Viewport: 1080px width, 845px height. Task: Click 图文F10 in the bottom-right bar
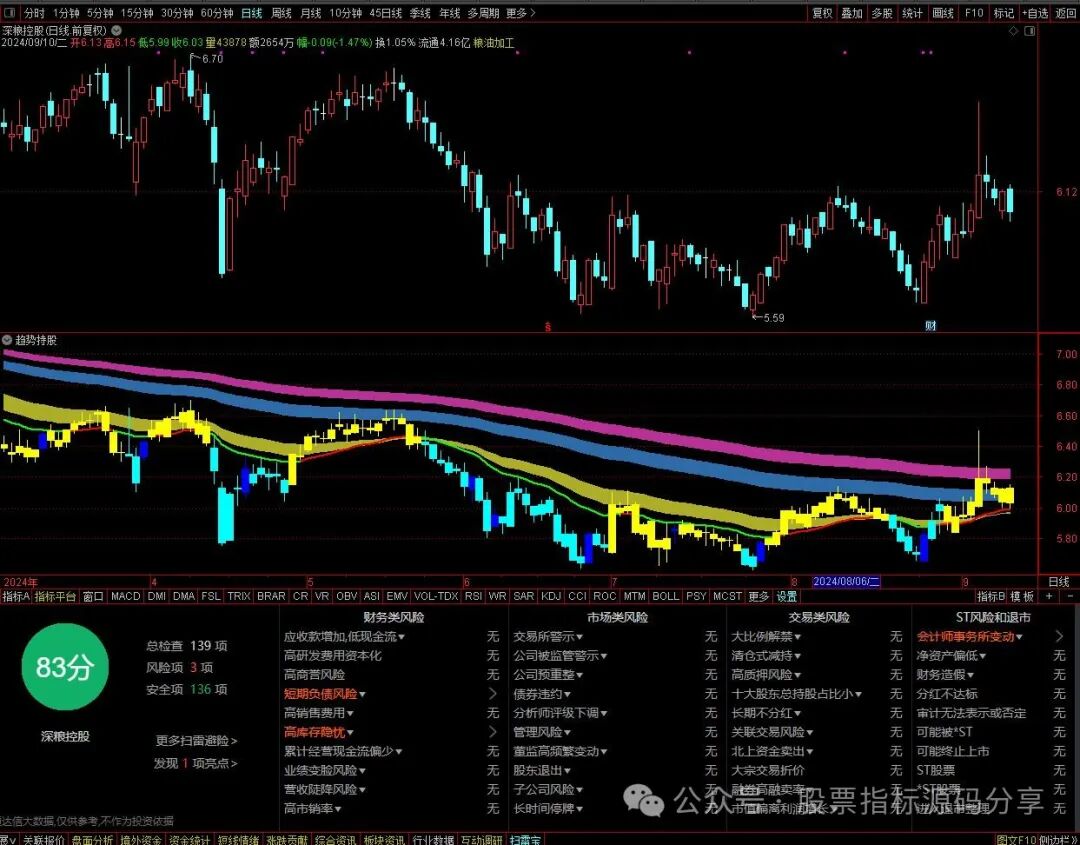1017,839
